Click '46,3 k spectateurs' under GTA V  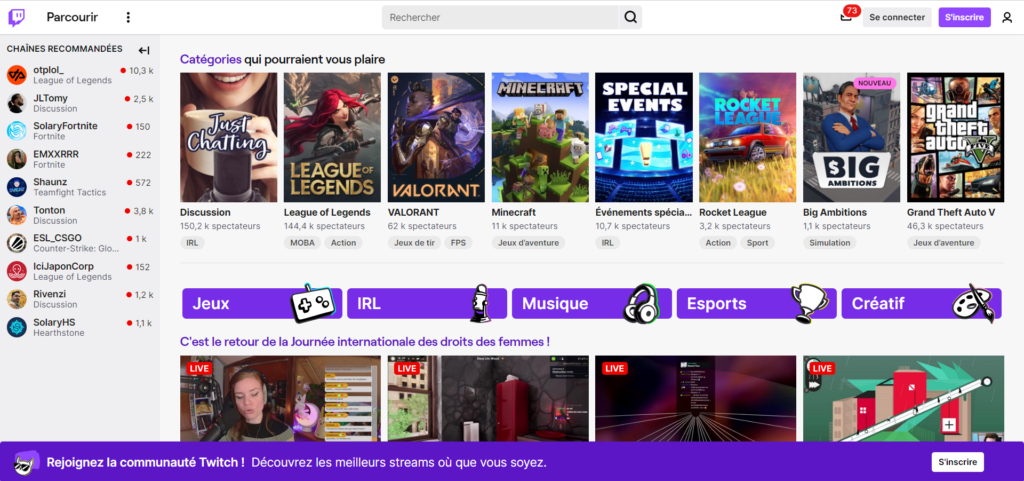(945, 226)
